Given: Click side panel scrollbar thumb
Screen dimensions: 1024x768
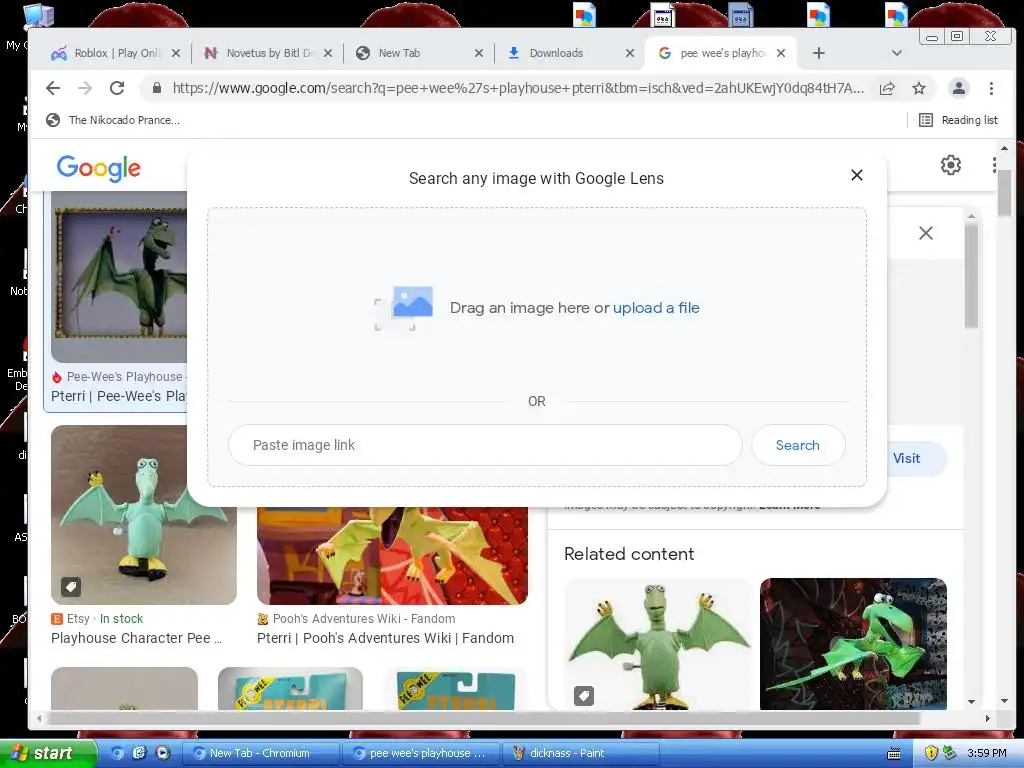Looking at the screenshot, I should click(x=972, y=276).
